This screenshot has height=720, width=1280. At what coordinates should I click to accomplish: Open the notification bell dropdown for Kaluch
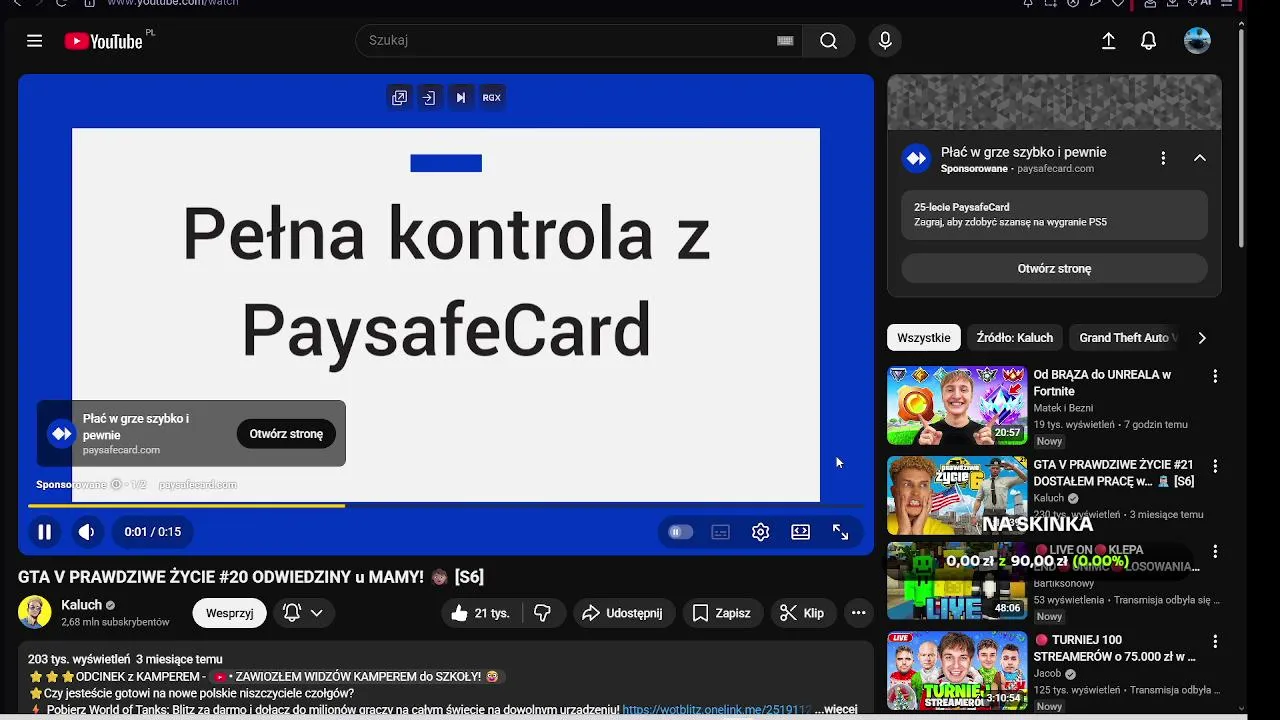tap(304, 613)
